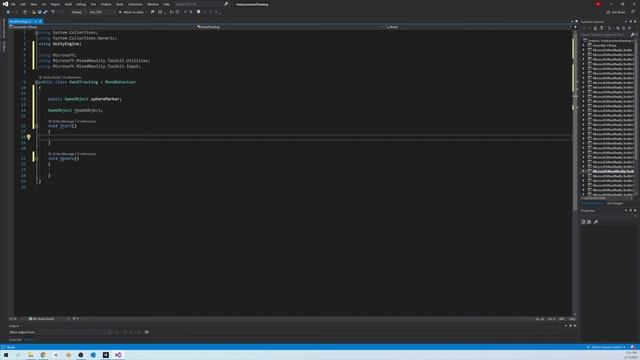640x360 pixels.
Task: Click the code lens above Start method
Action: tap(72, 121)
